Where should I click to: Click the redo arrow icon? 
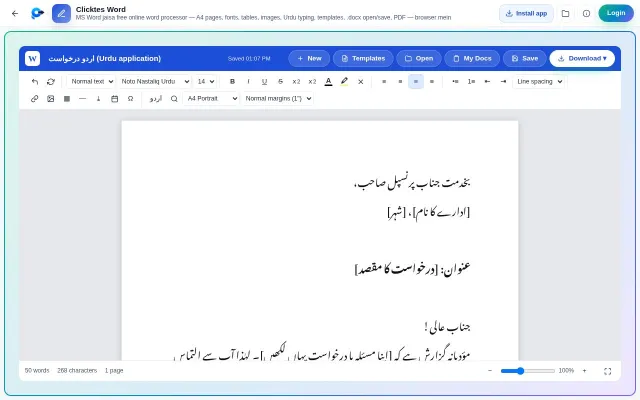coord(51,82)
